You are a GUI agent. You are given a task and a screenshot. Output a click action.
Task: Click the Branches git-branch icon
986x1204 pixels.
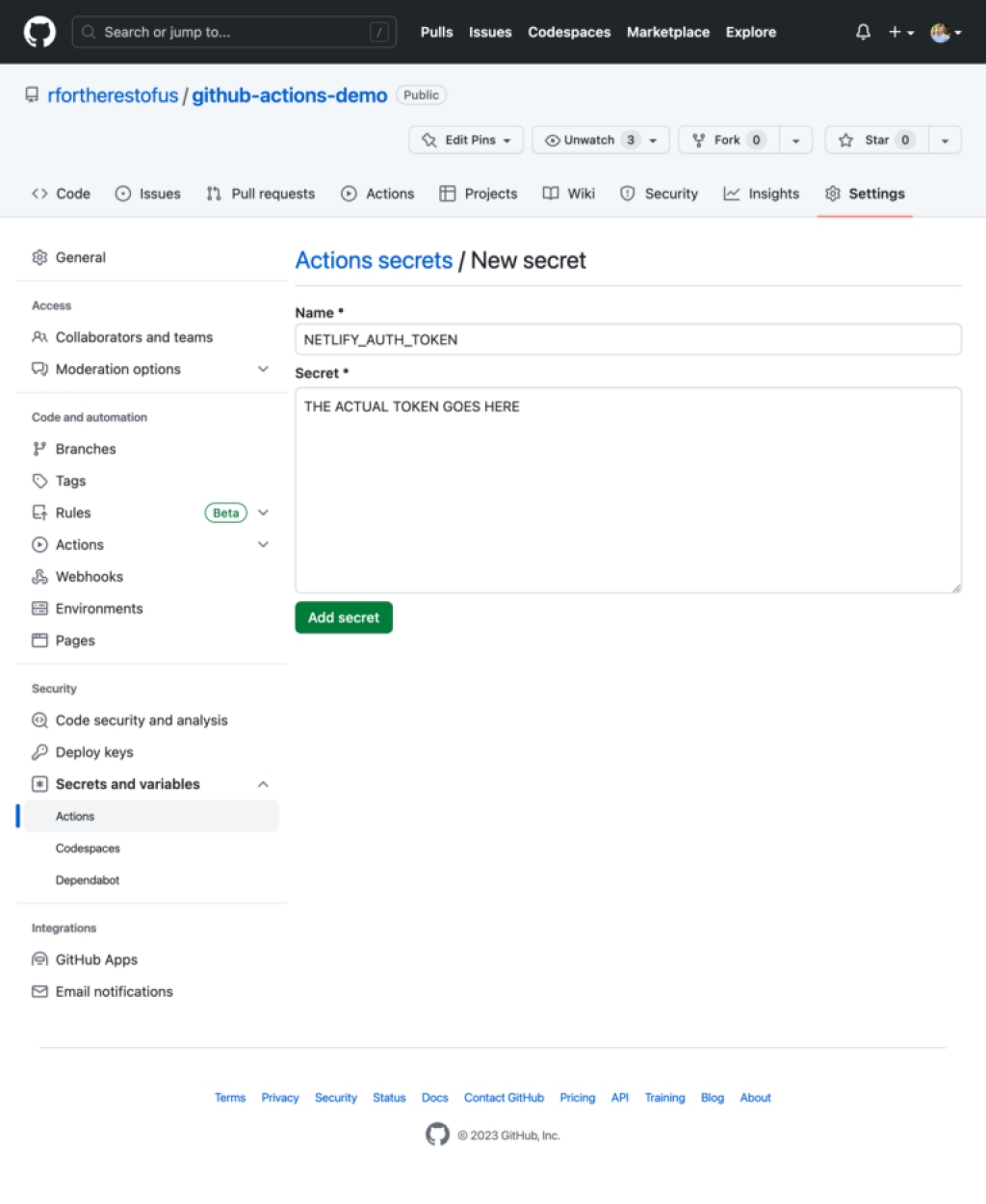[x=39, y=449]
